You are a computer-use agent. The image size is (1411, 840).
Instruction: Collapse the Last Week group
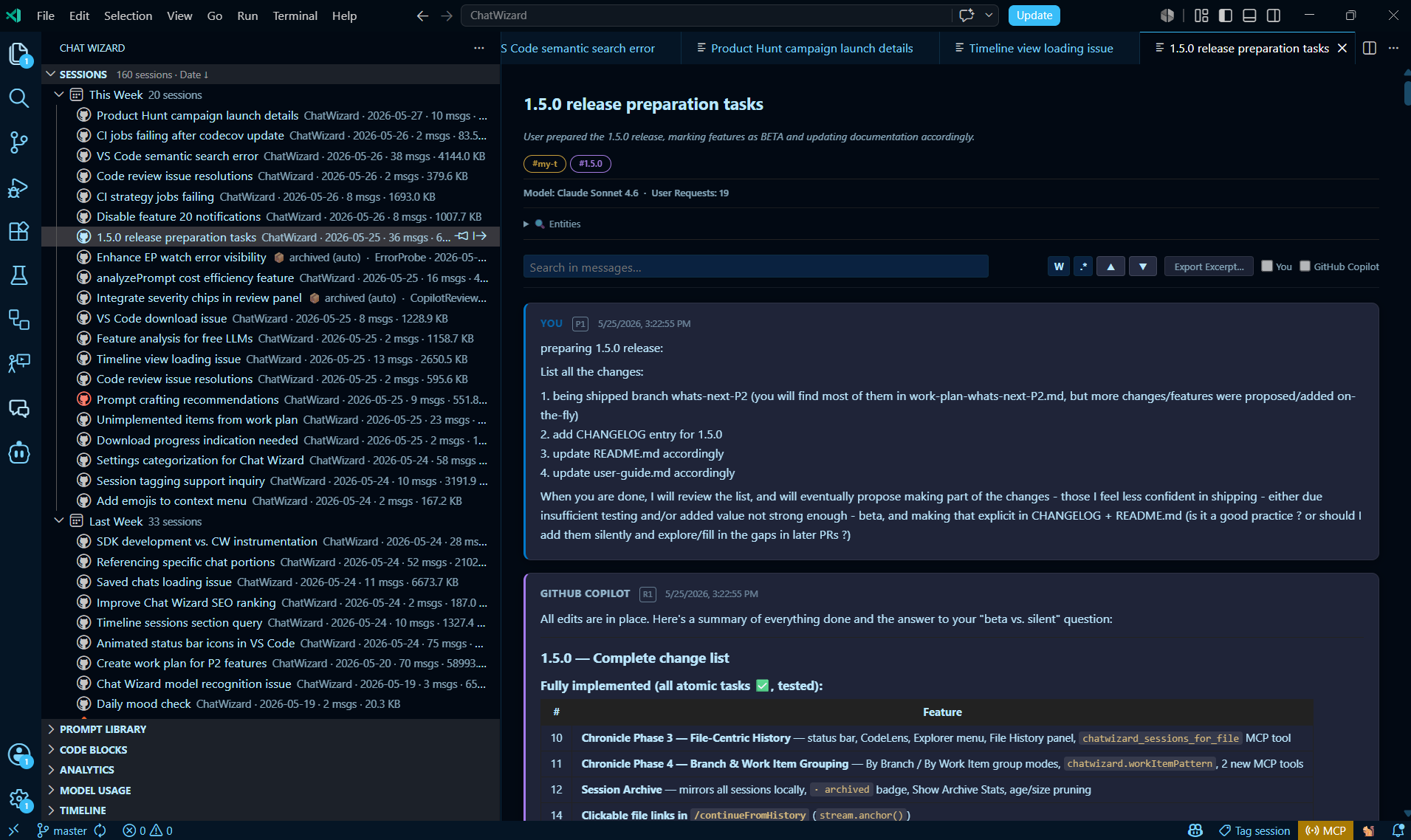59,521
